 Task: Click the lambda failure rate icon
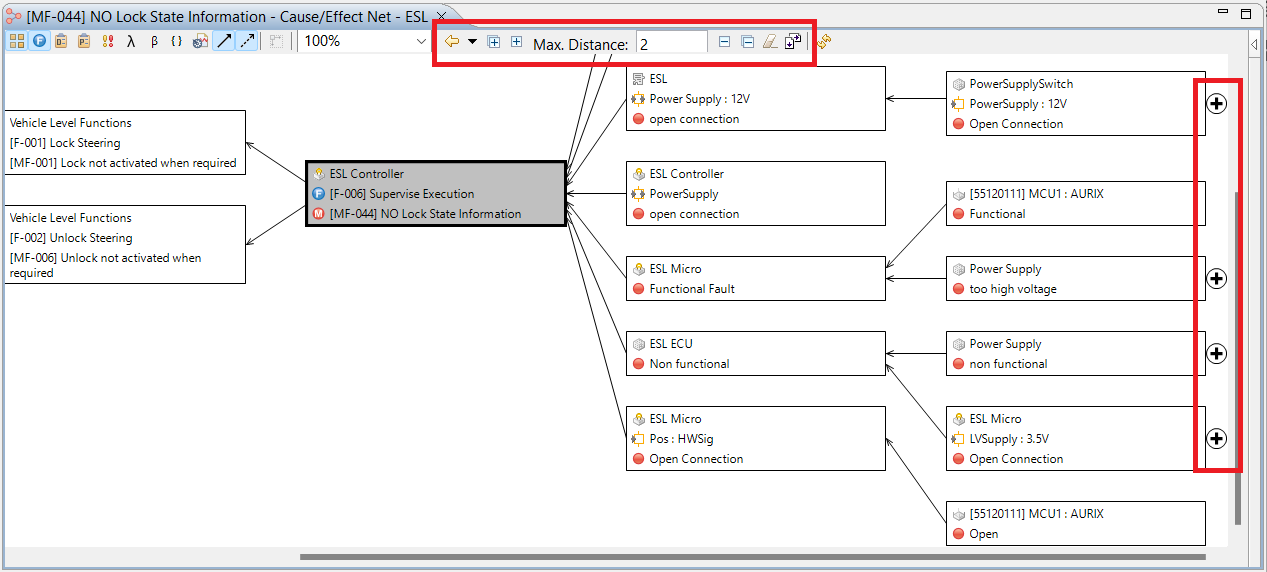click(x=131, y=42)
